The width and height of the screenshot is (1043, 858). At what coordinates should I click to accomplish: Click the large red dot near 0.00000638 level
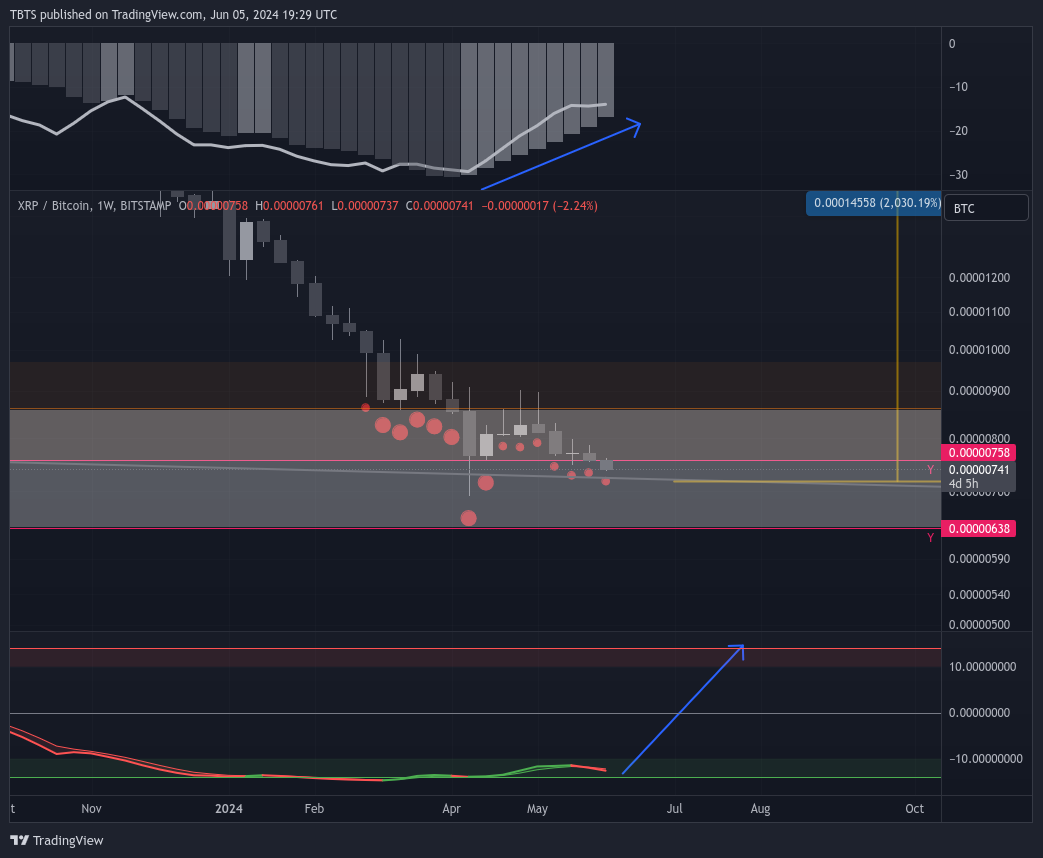click(468, 518)
